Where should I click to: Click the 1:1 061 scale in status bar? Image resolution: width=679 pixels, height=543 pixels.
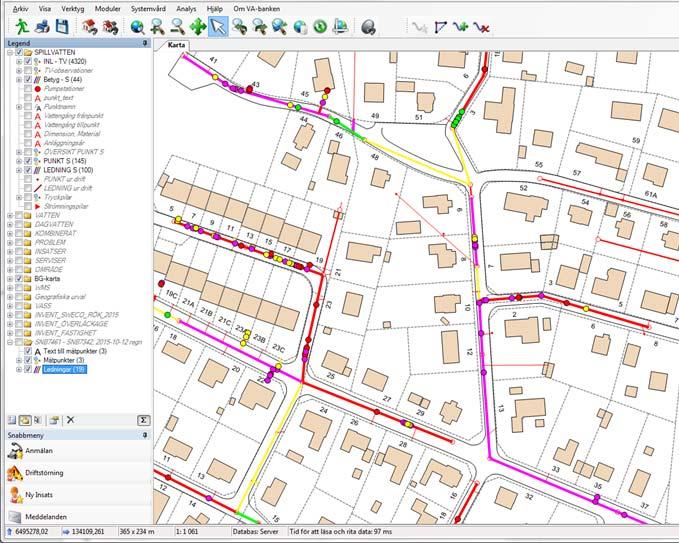coord(187,531)
